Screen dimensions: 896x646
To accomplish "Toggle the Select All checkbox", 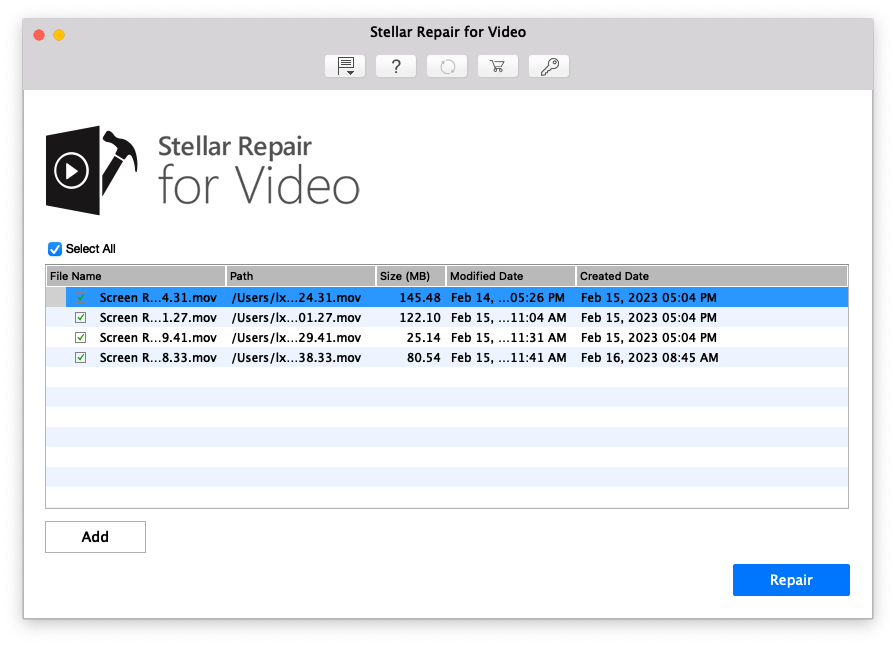I will click(x=55, y=249).
